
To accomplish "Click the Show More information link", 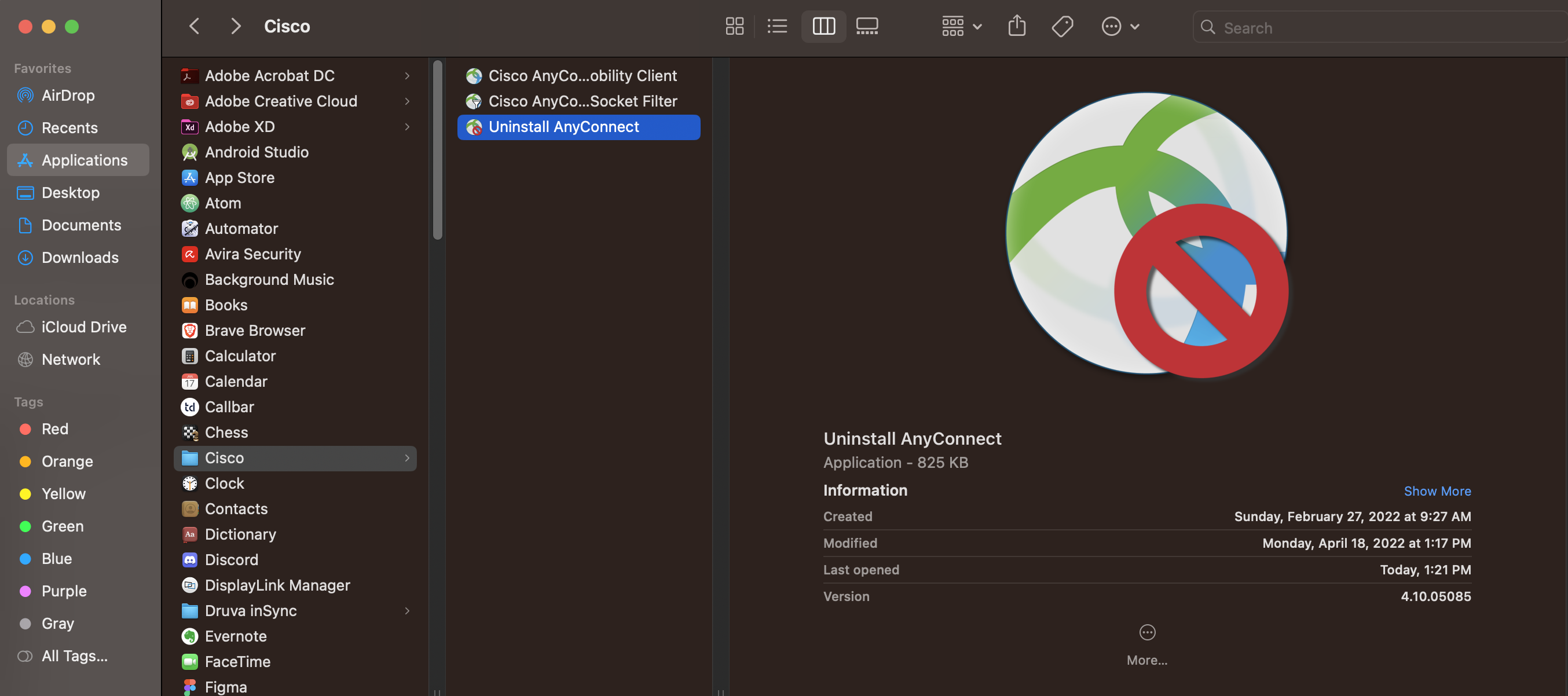I will [x=1438, y=491].
